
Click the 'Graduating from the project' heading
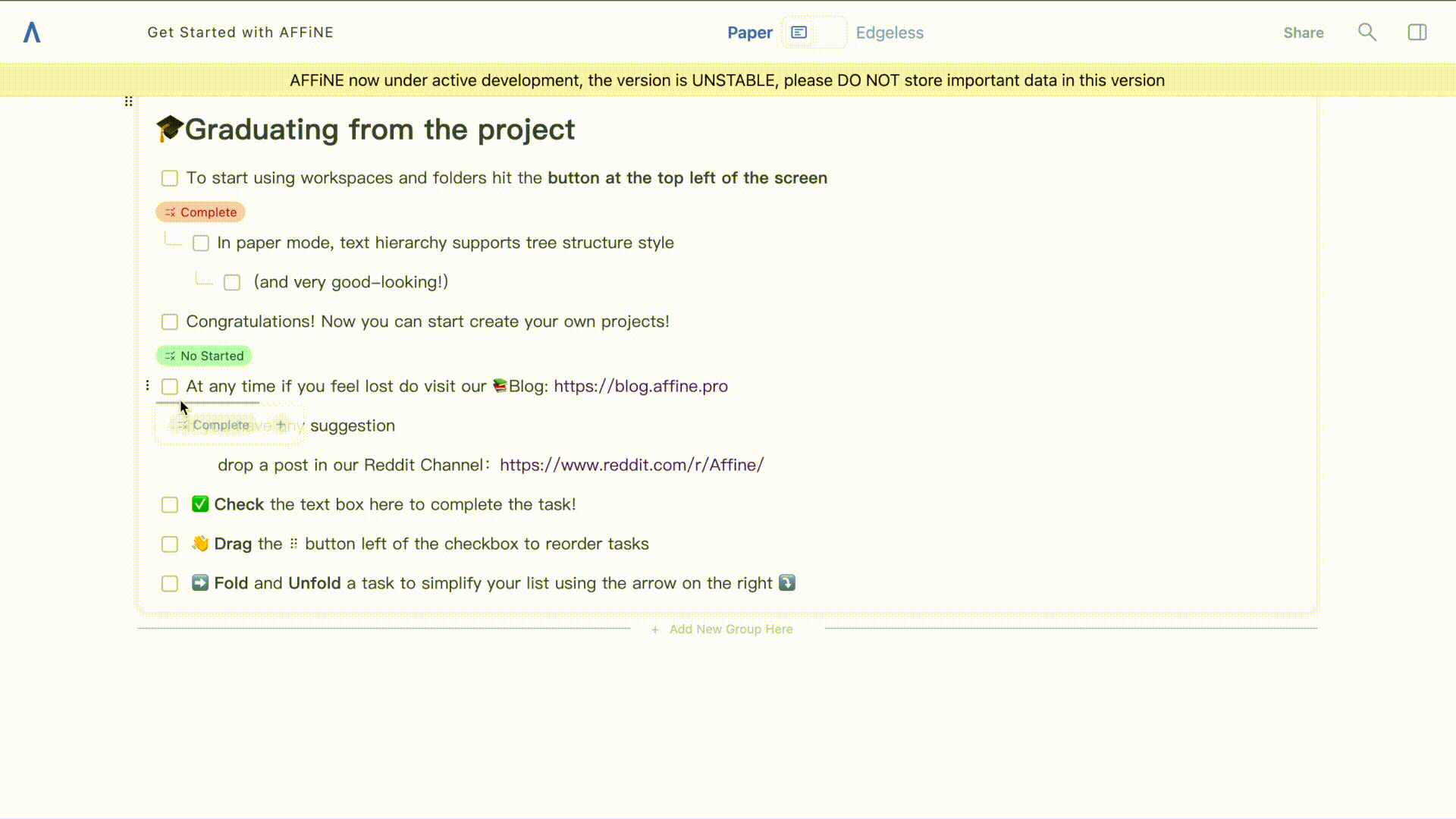point(380,129)
